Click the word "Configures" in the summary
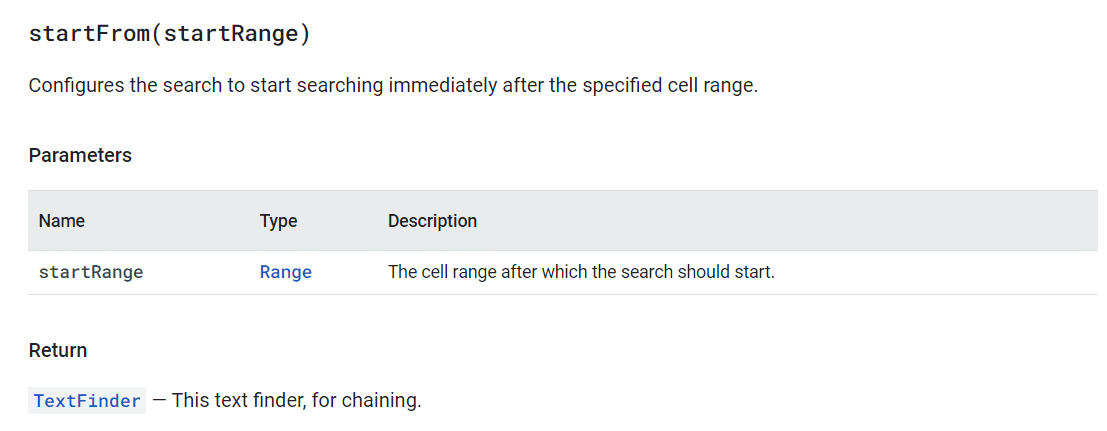Viewport: 1107px width, 431px height. click(76, 86)
